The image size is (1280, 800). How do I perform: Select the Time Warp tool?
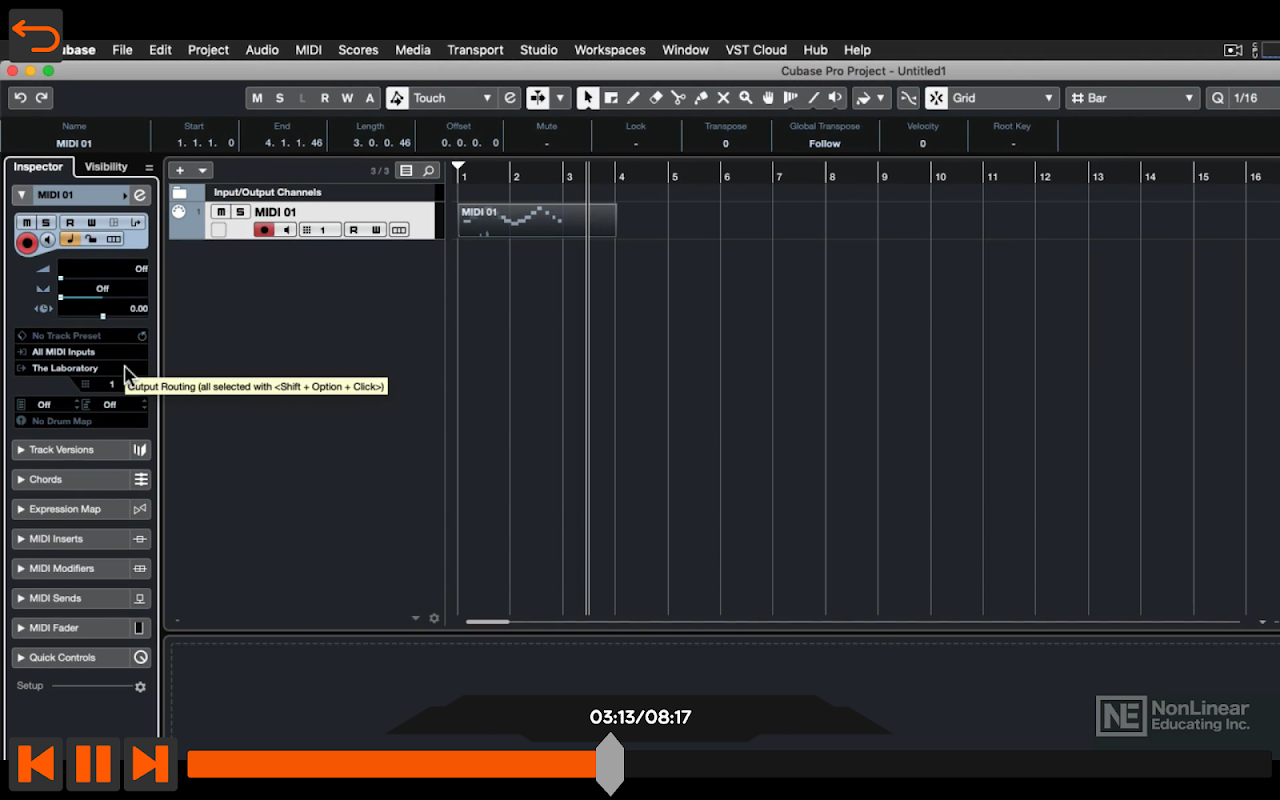[791, 98]
